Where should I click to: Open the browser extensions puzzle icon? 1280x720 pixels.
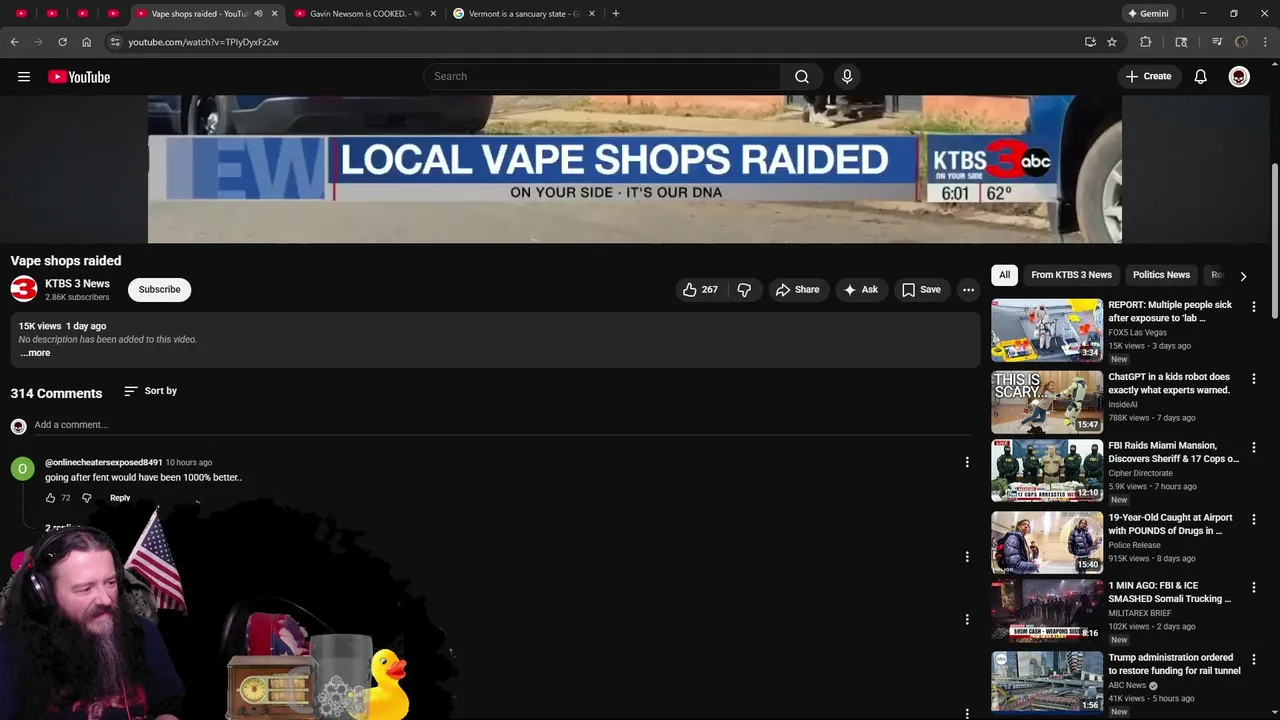click(1146, 42)
